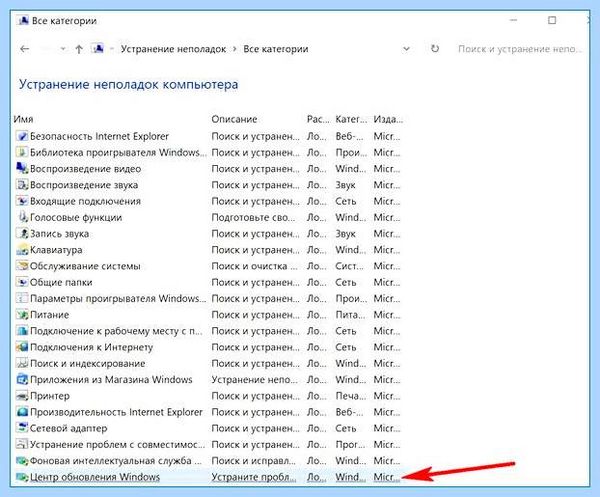Image resolution: width=600 pixels, height=497 pixels.
Task: Launch Воспроизведение звука troubleshooter
Action: 84,185
